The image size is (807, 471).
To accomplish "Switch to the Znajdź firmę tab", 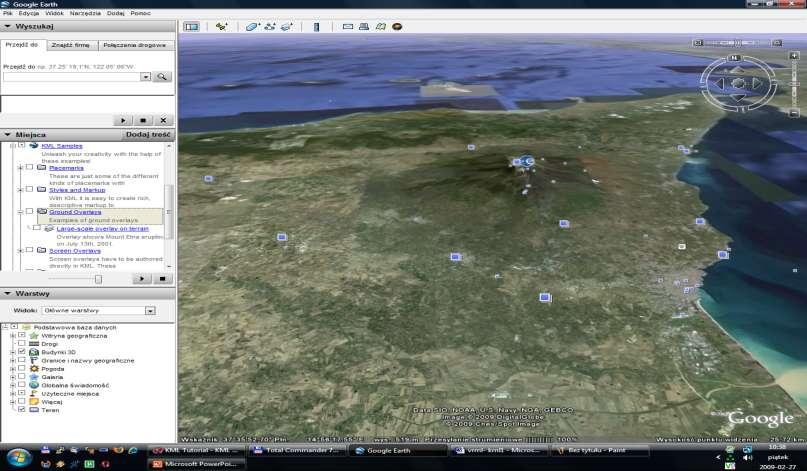I will pos(71,45).
